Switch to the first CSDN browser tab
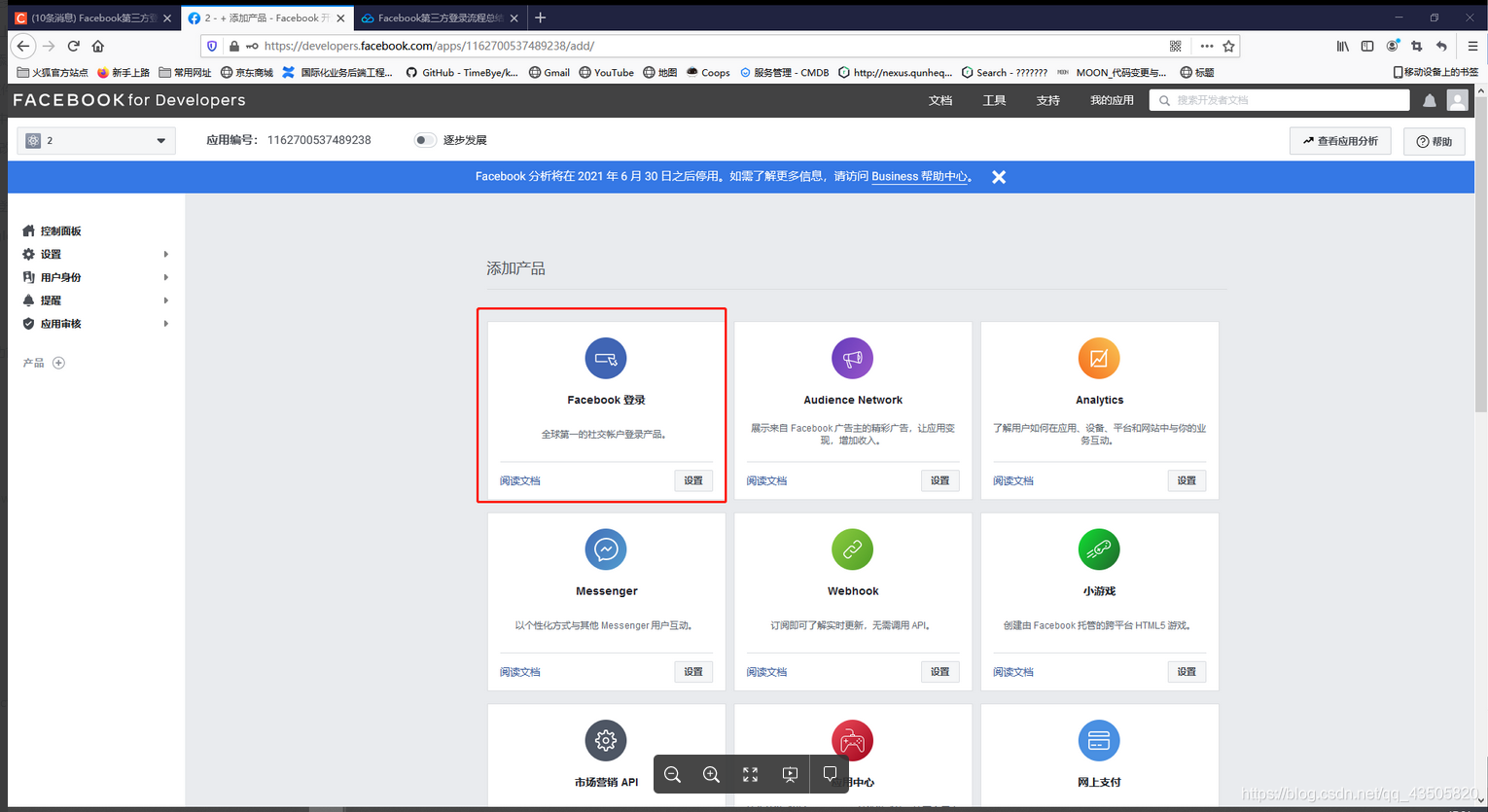This screenshot has width=1488, height=812. coord(93,18)
